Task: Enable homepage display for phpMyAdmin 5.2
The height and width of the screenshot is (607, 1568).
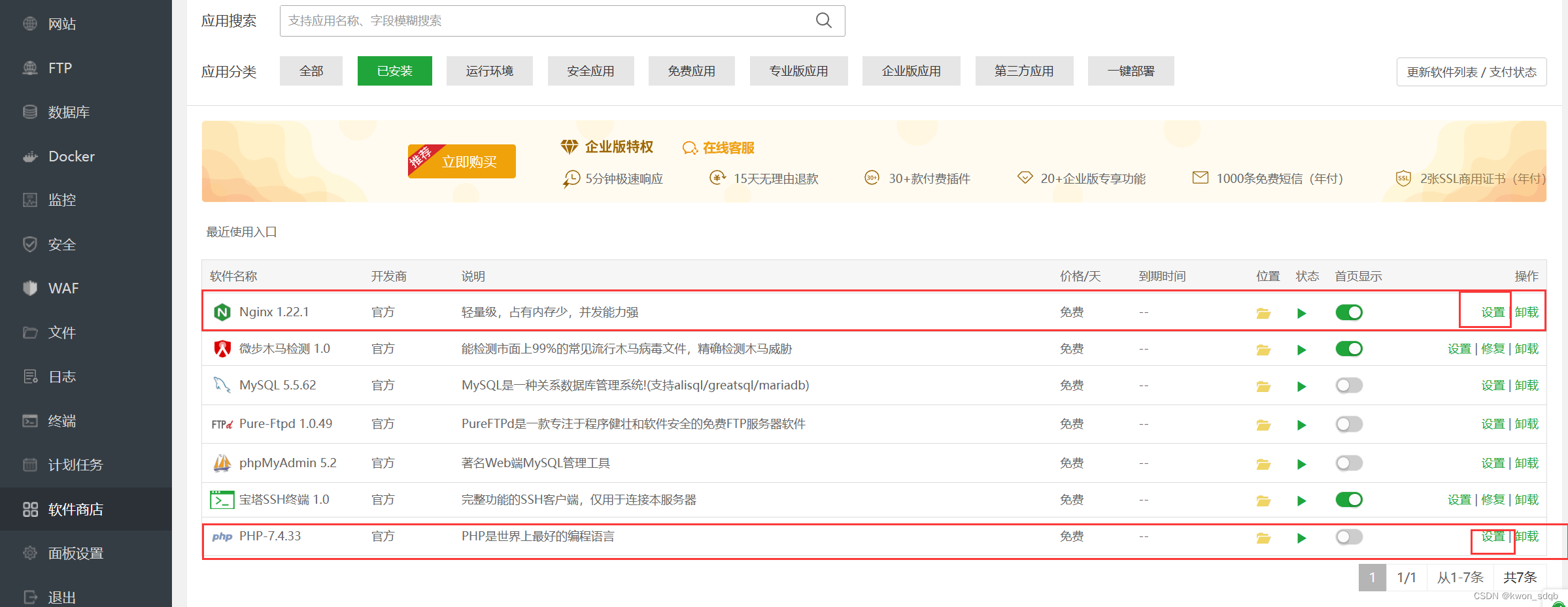Action: 1349,463
